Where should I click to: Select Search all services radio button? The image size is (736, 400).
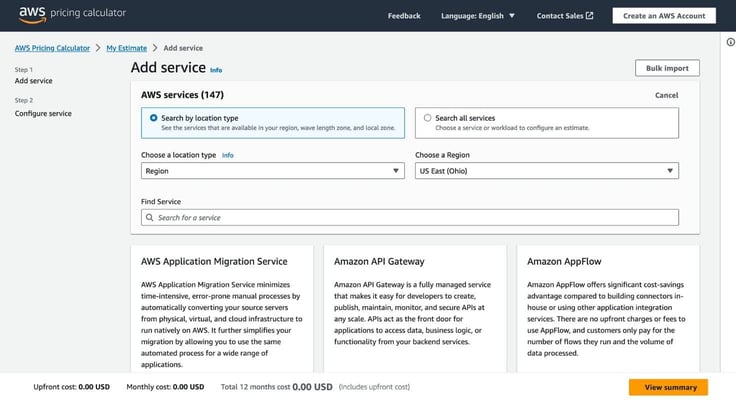427,118
